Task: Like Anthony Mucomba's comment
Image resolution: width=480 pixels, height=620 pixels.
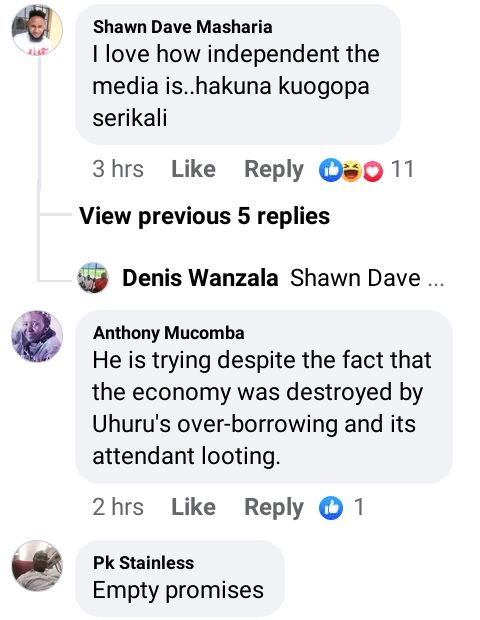Action: 193,507
